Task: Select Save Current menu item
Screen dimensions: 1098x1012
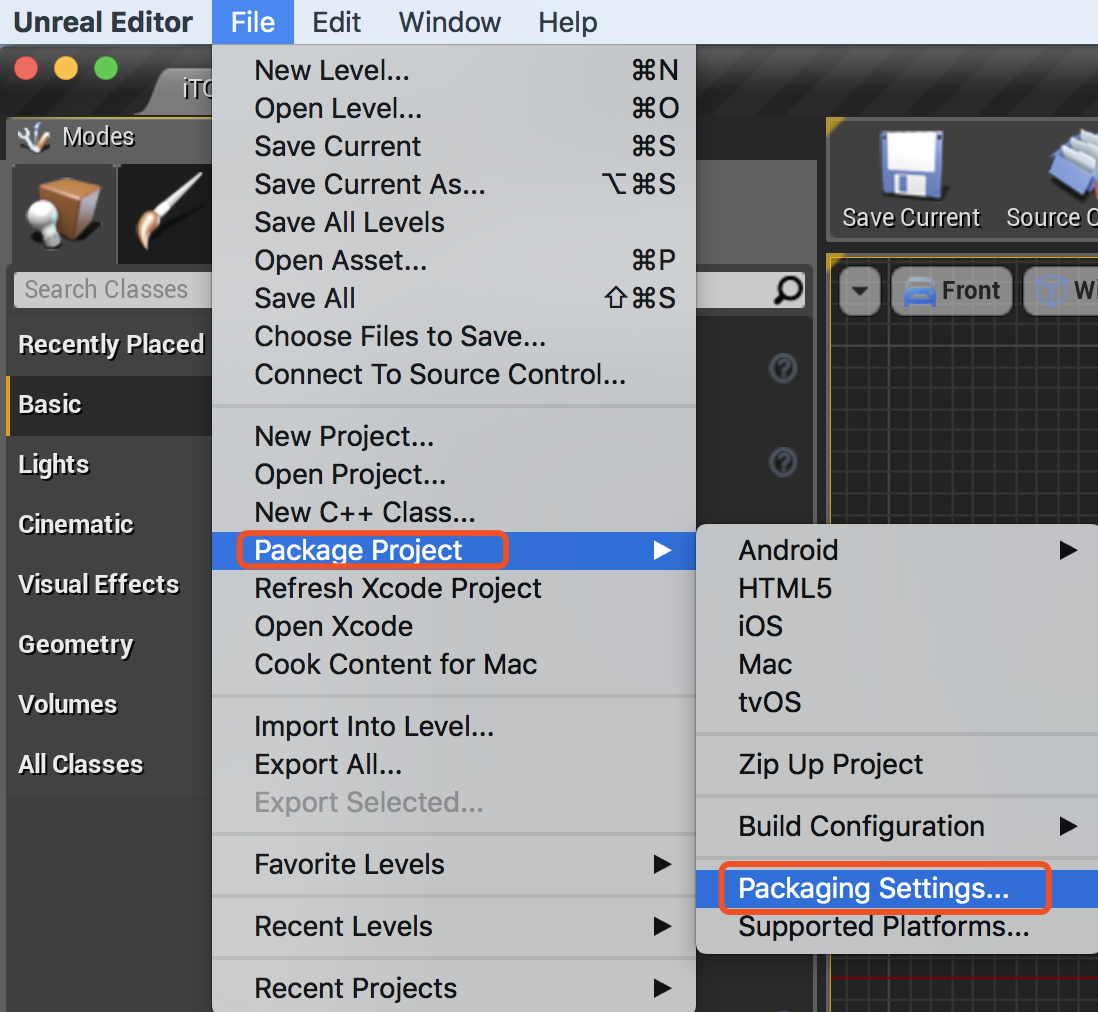Action: click(x=454, y=146)
